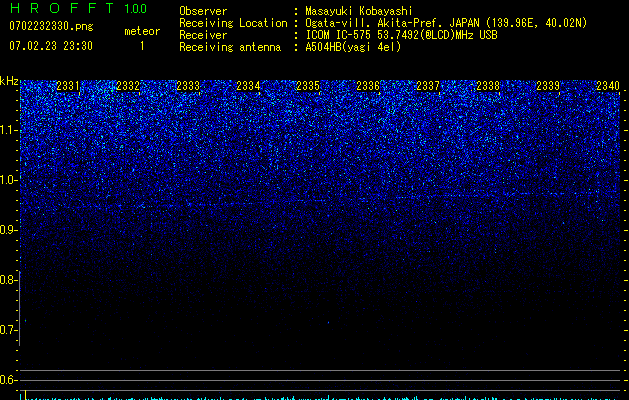Click the 2335 time marker
Image resolution: width=629 pixels, height=400 pixels.
(x=308, y=86)
